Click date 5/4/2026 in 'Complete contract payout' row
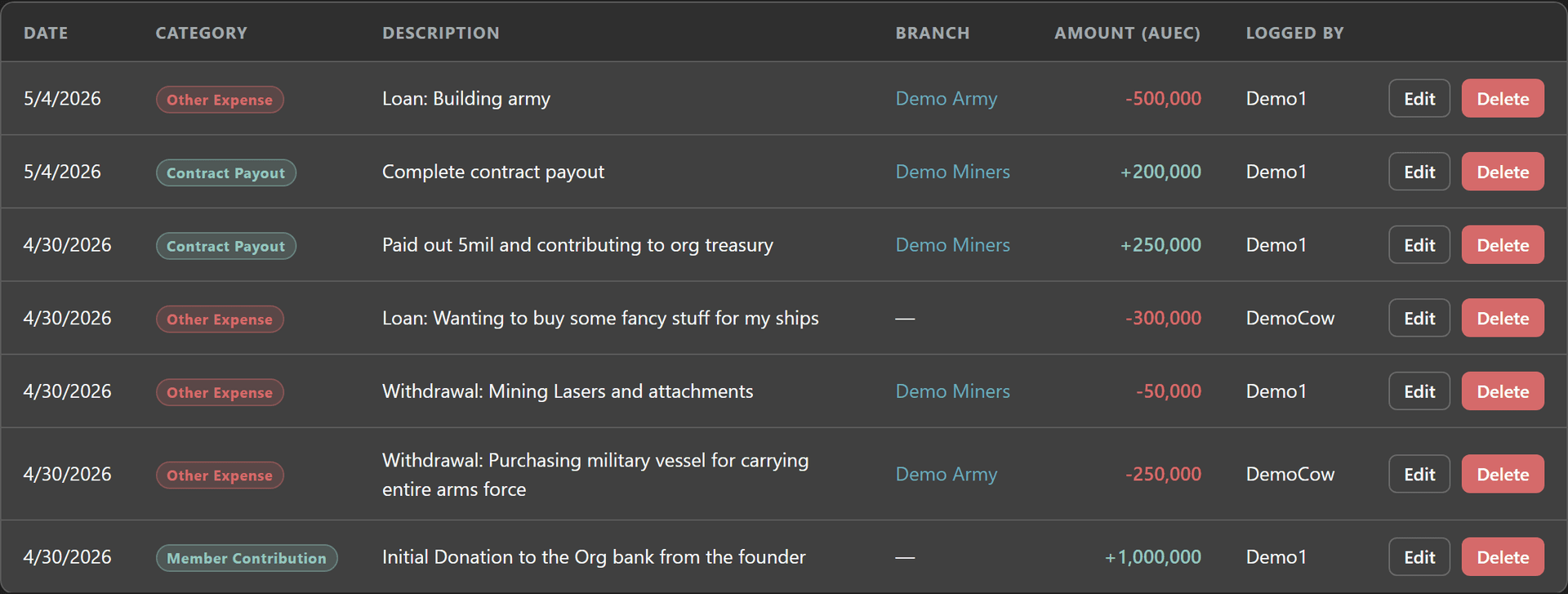 [62, 172]
